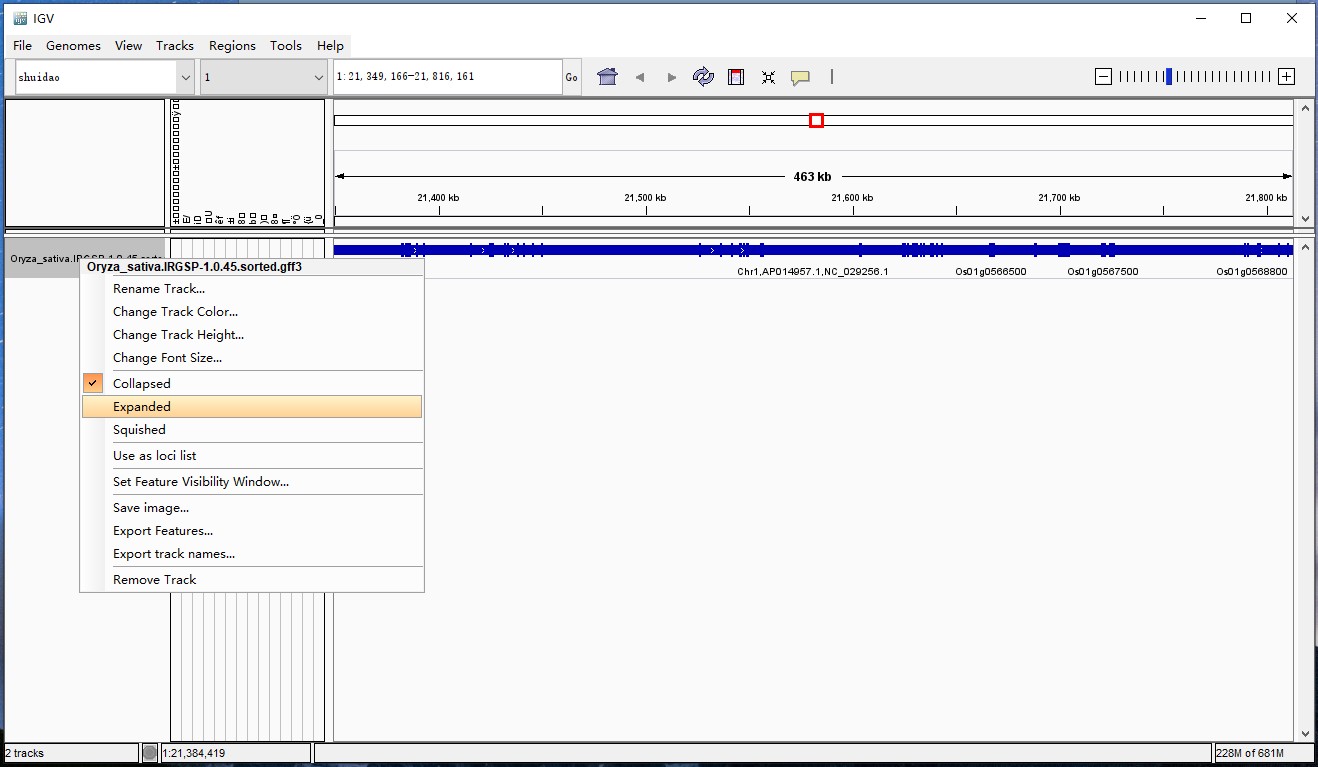Go forward with the right arrow icon
This screenshot has width=1318, height=767.
672,77
